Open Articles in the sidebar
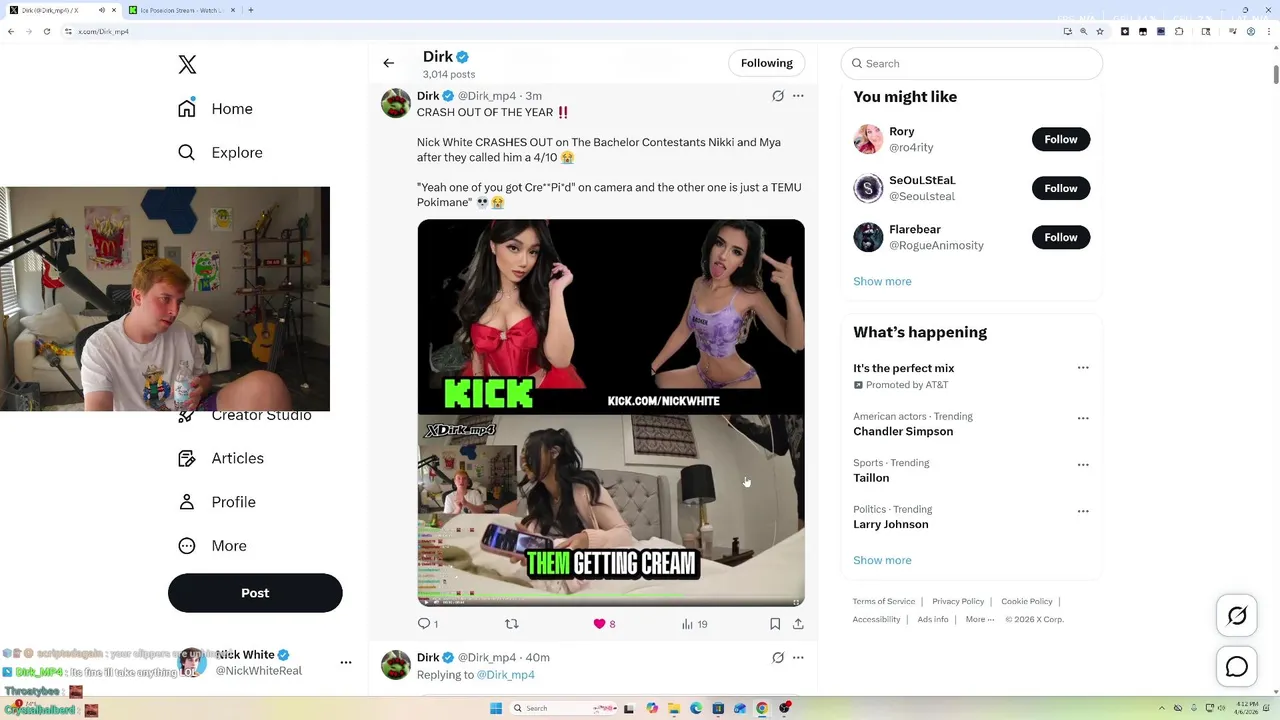This screenshot has width=1280, height=720. coord(221,458)
